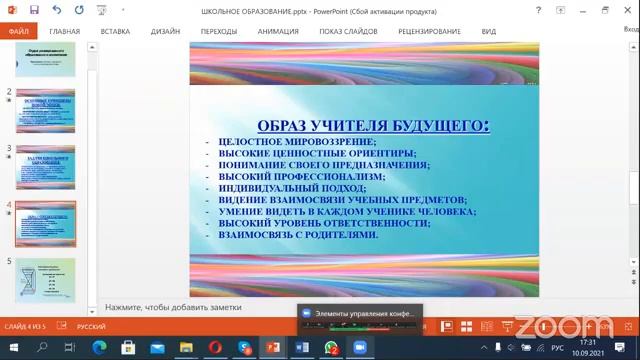
Task: Switch to Word on the taskbar
Action: point(302,348)
